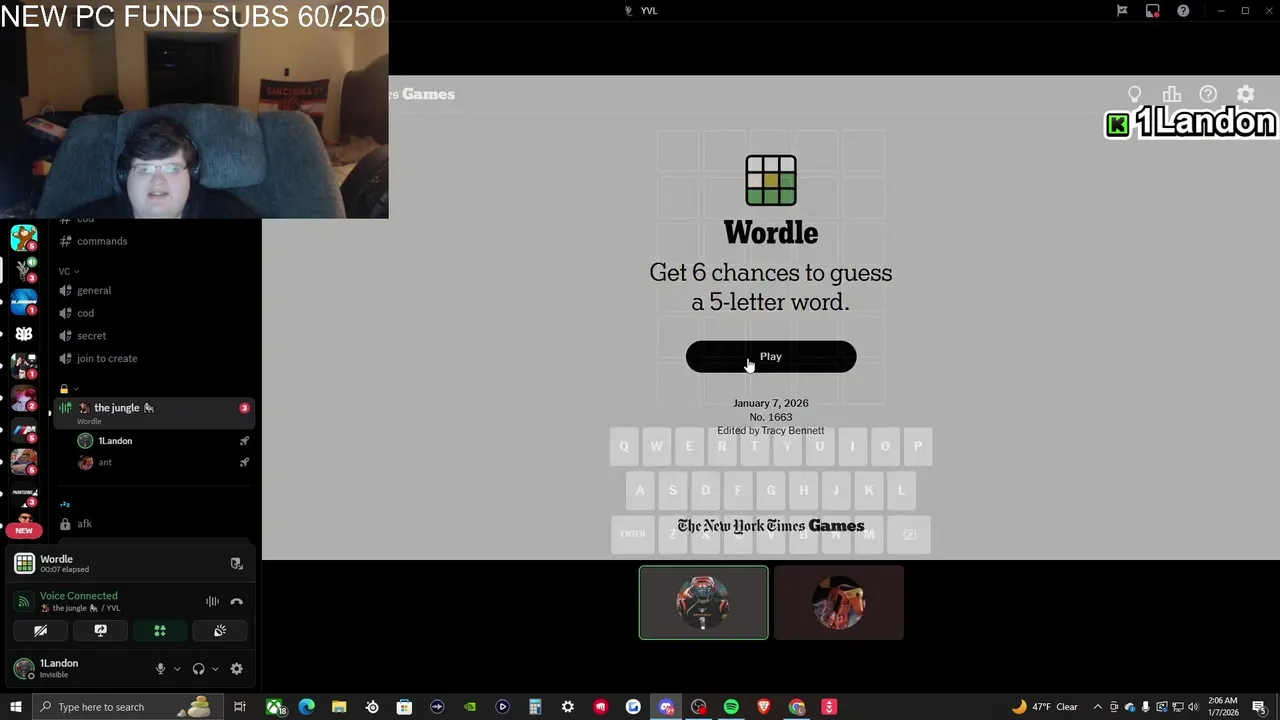This screenshot has width=1280, height=720.
Task: Open Microsoft Edge from the taskbar
Action: (306, 707)
